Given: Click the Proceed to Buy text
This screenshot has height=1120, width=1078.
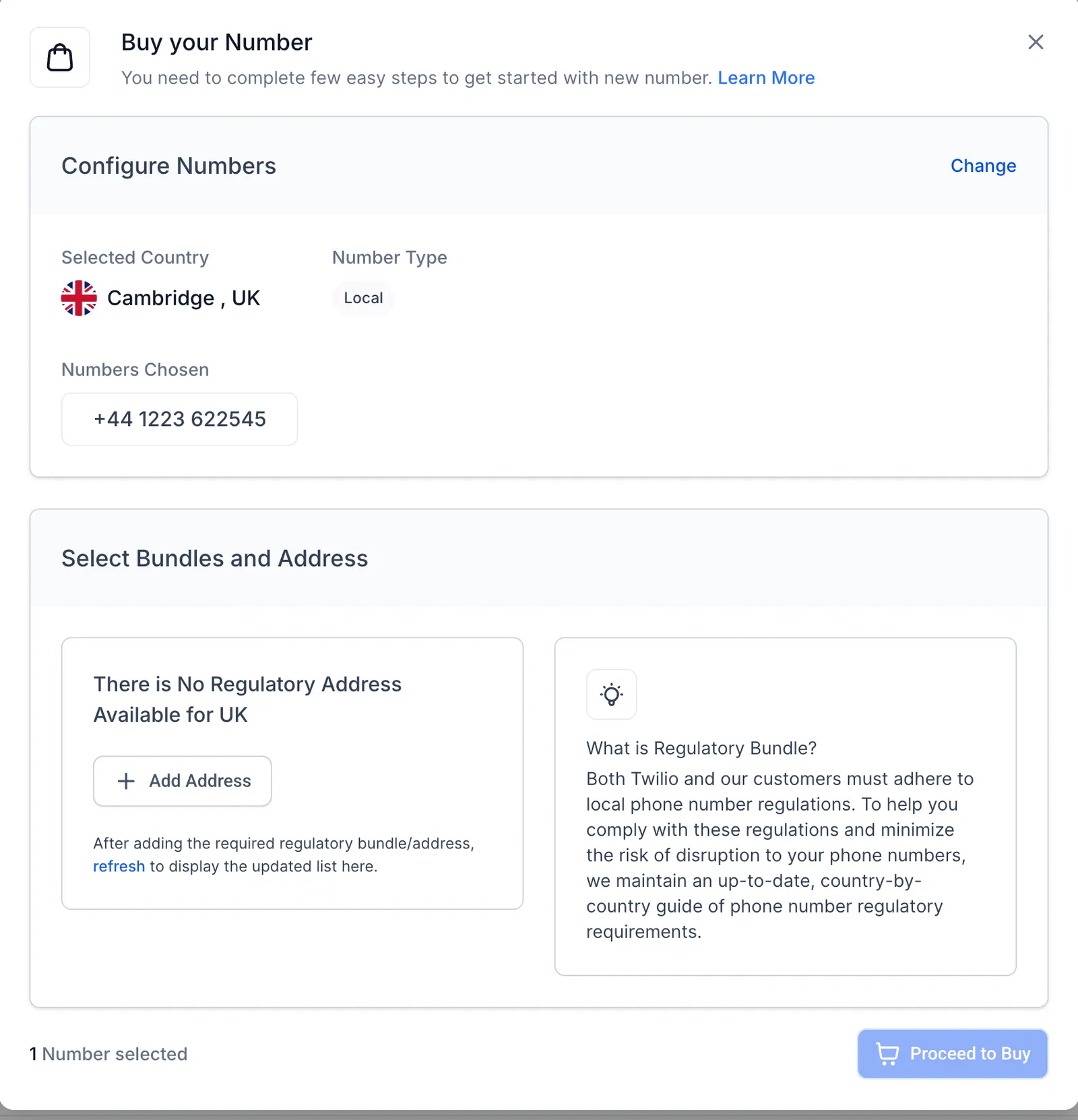Looking at the screenshot, I should [x=970, y=1054].
